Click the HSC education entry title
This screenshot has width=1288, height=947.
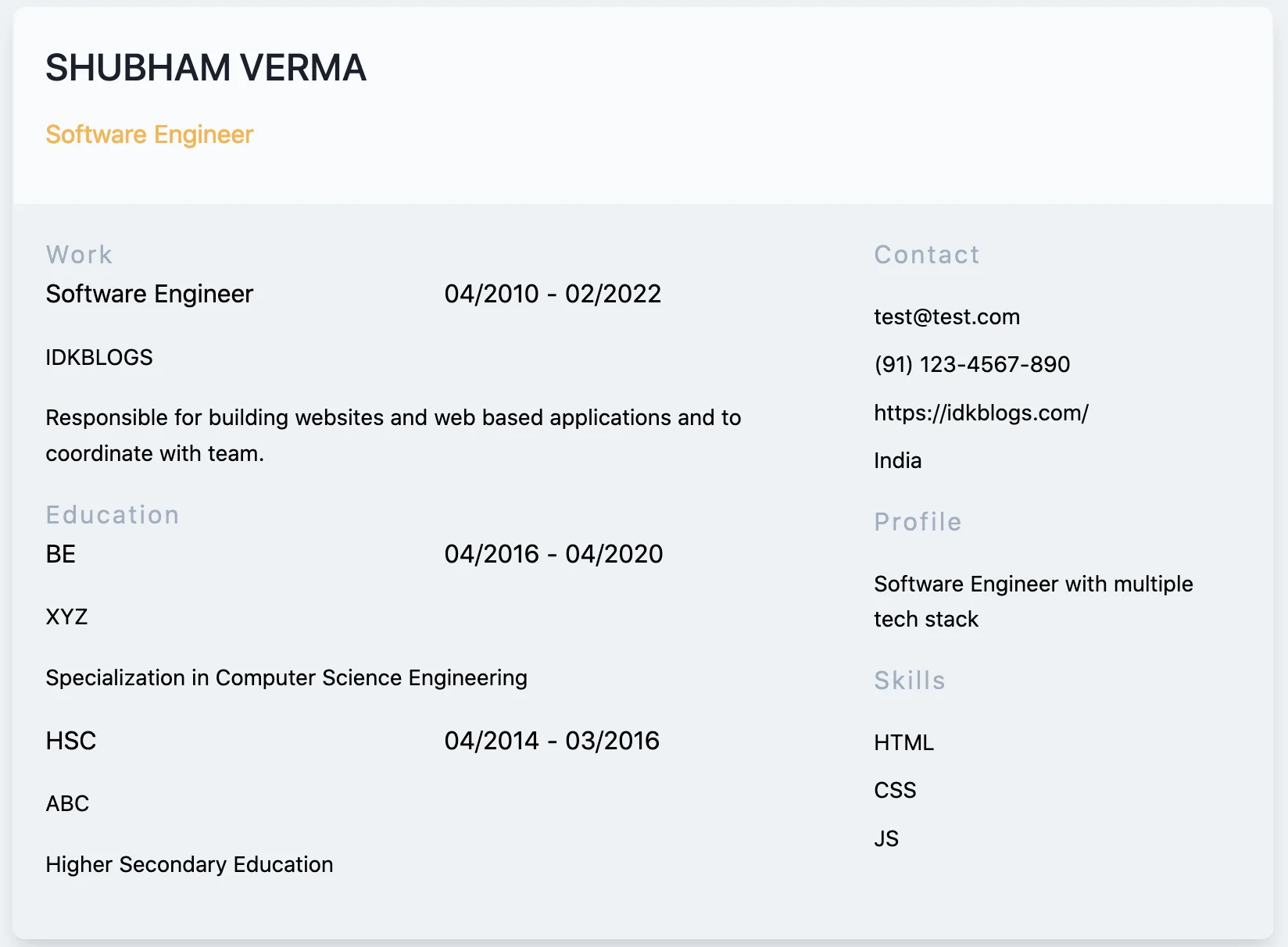[71, 741]
